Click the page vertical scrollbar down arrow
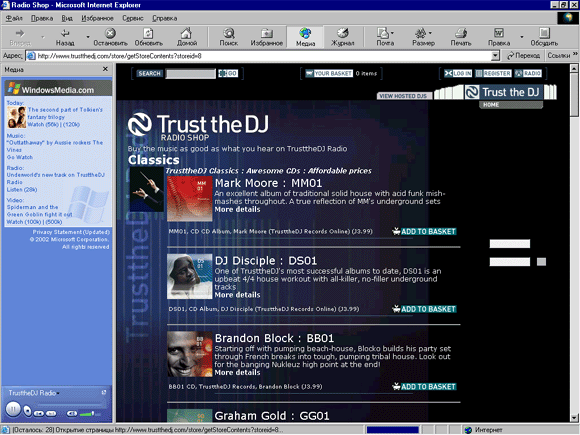The image size is (580, 435). (x=574, y=418)
